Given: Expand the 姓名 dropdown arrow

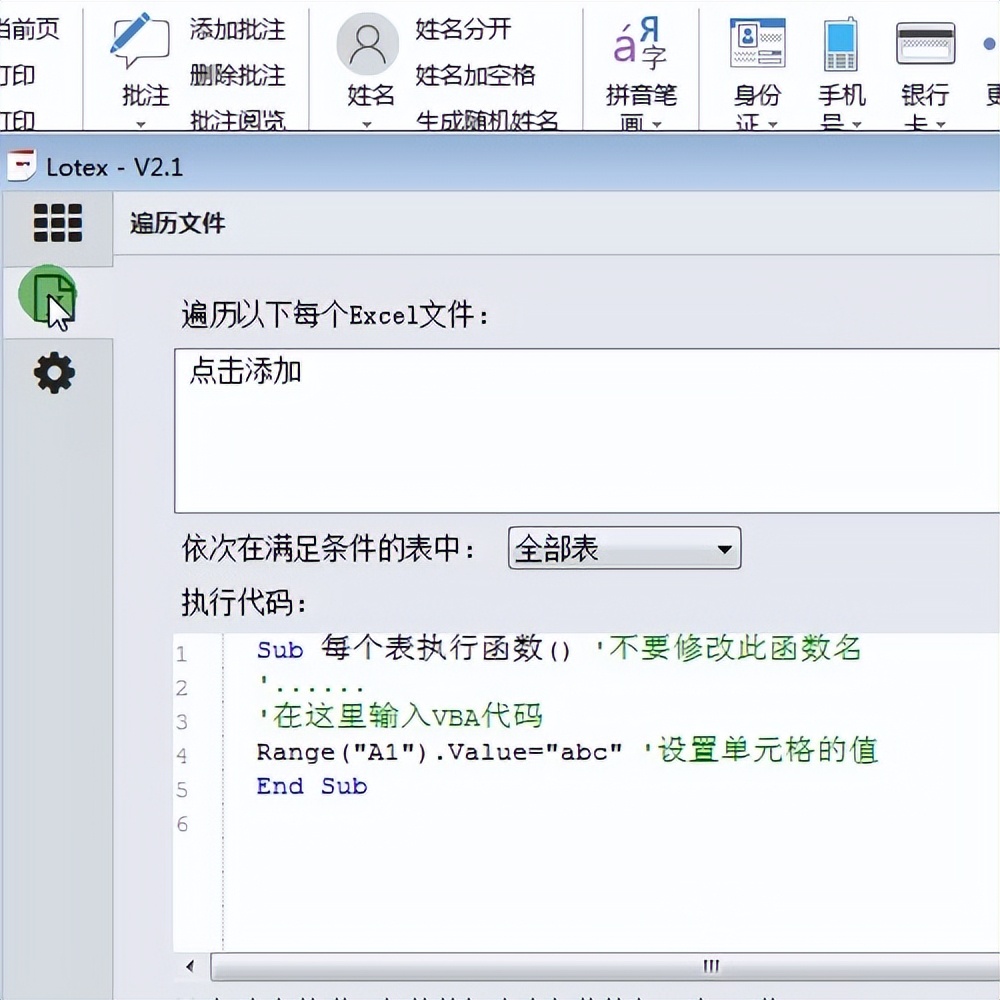Looking at the screenshot, I should click(x=367, y=124).
